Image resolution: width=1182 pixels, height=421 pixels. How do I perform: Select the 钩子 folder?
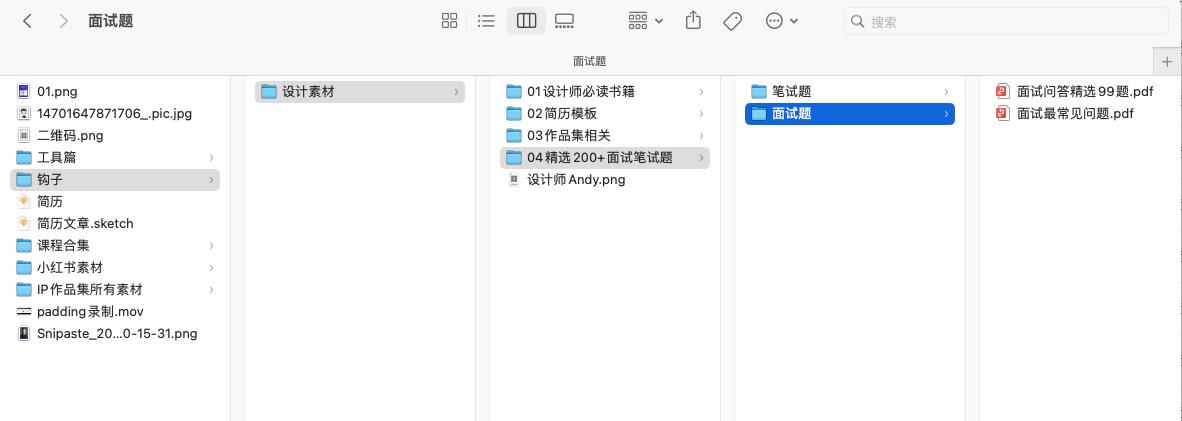[115, 180]
